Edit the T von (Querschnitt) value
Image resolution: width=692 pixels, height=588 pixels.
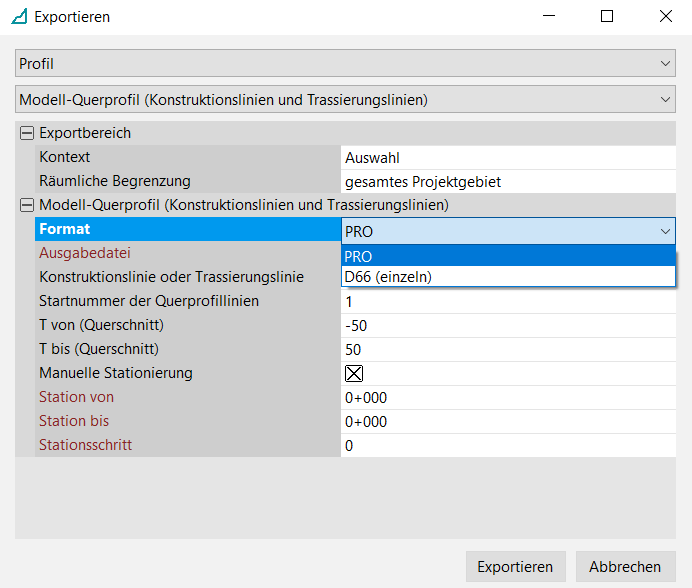(508, 326)
